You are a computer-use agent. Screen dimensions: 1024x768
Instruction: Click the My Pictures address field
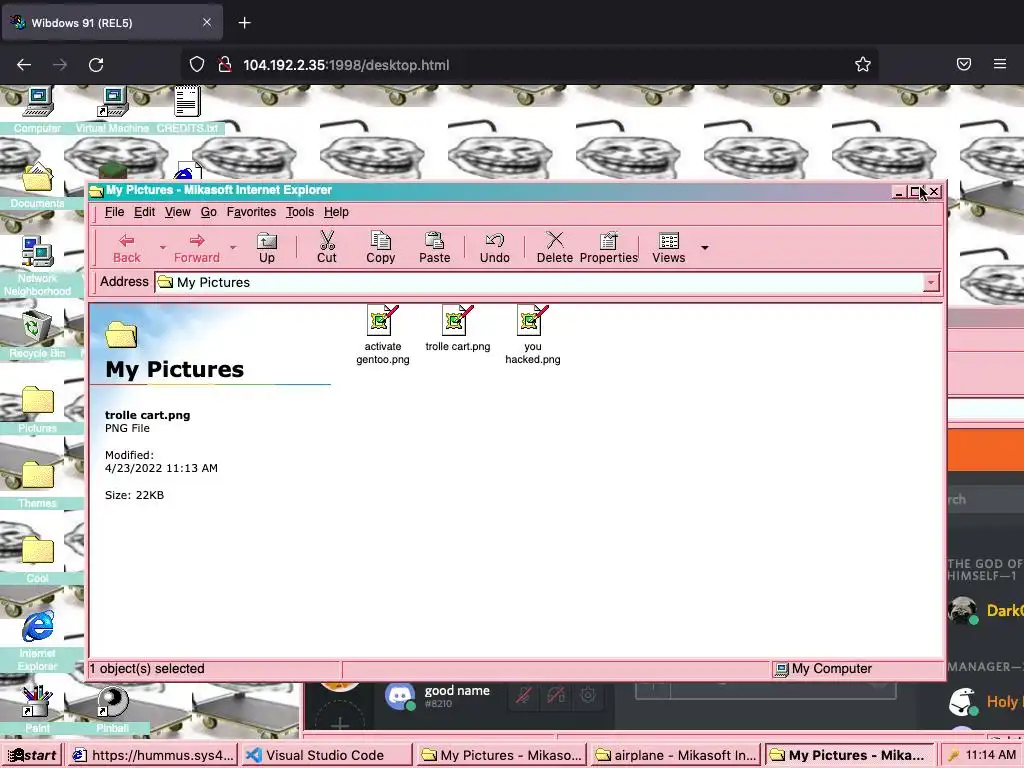tap(539, 283)
